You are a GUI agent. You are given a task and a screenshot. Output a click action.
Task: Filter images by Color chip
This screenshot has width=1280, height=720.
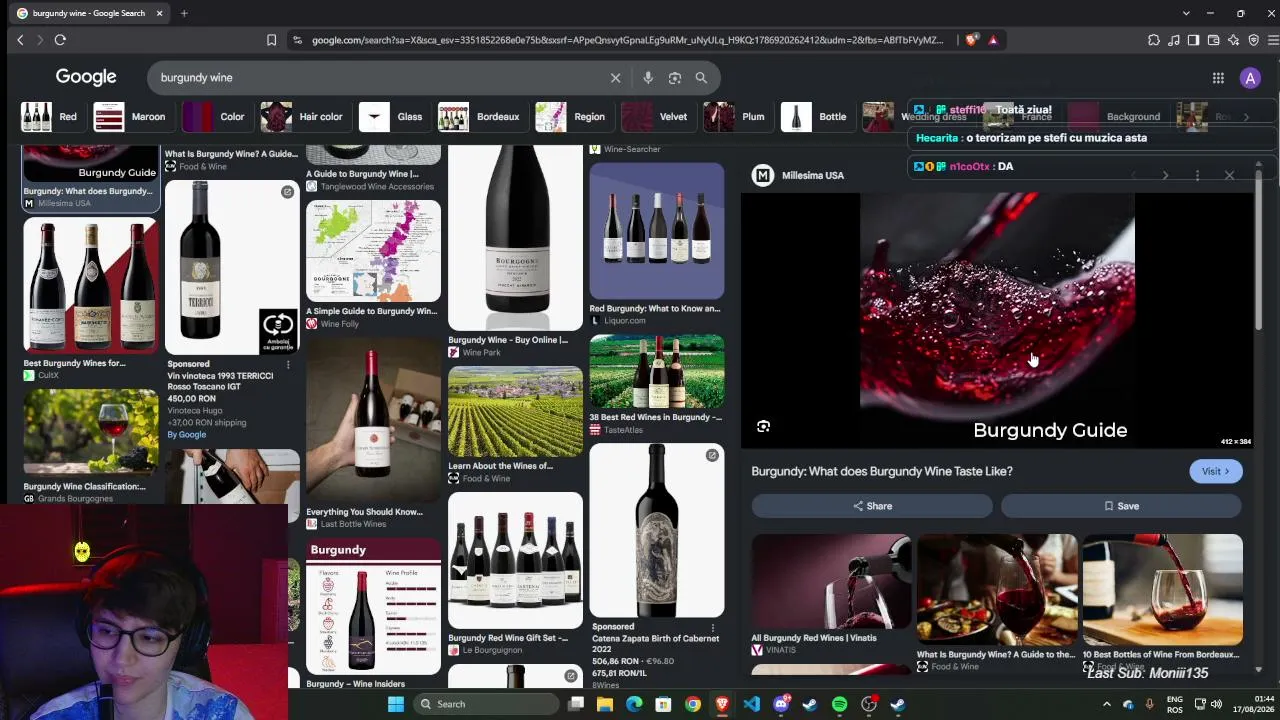[214, 117]
